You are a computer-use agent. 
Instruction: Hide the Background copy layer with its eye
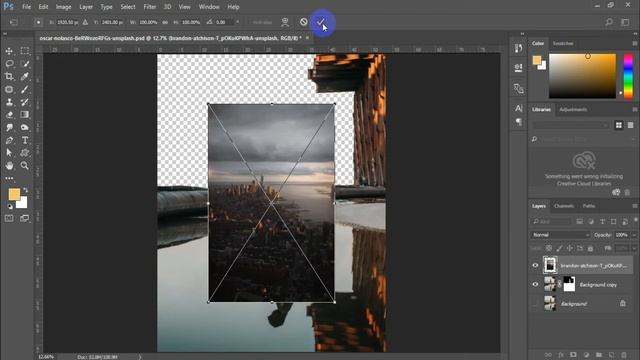(535, 284)
